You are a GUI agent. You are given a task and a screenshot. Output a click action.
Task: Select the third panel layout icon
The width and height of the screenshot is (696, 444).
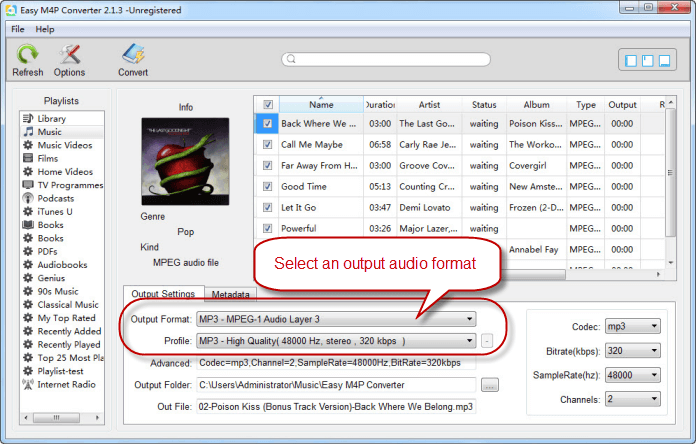click(664, 60)
